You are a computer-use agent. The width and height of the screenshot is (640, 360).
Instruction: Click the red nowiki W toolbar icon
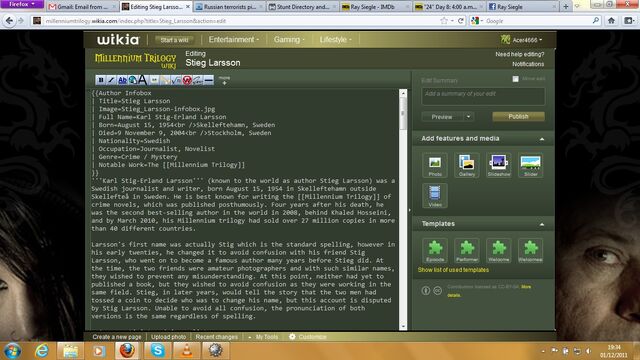(187, 80)
